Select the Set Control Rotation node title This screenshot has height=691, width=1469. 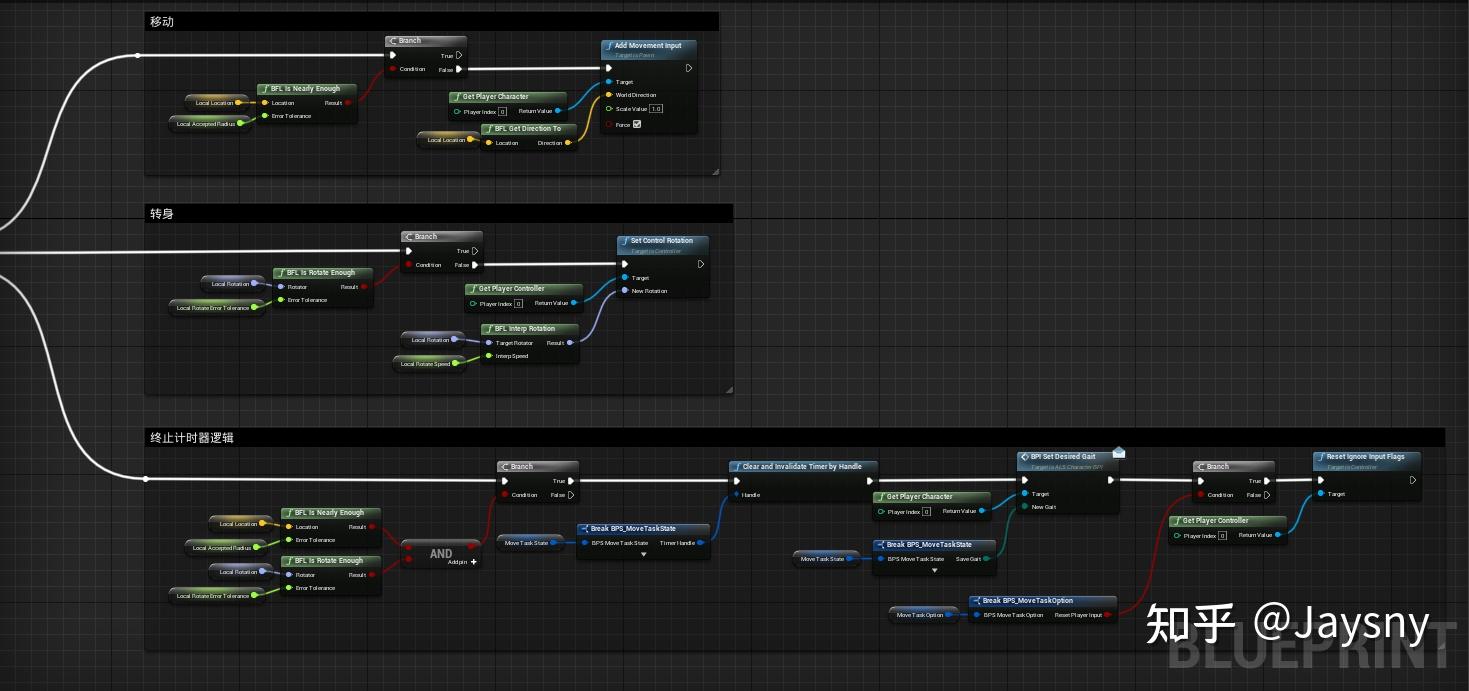(x=662, y=241)
